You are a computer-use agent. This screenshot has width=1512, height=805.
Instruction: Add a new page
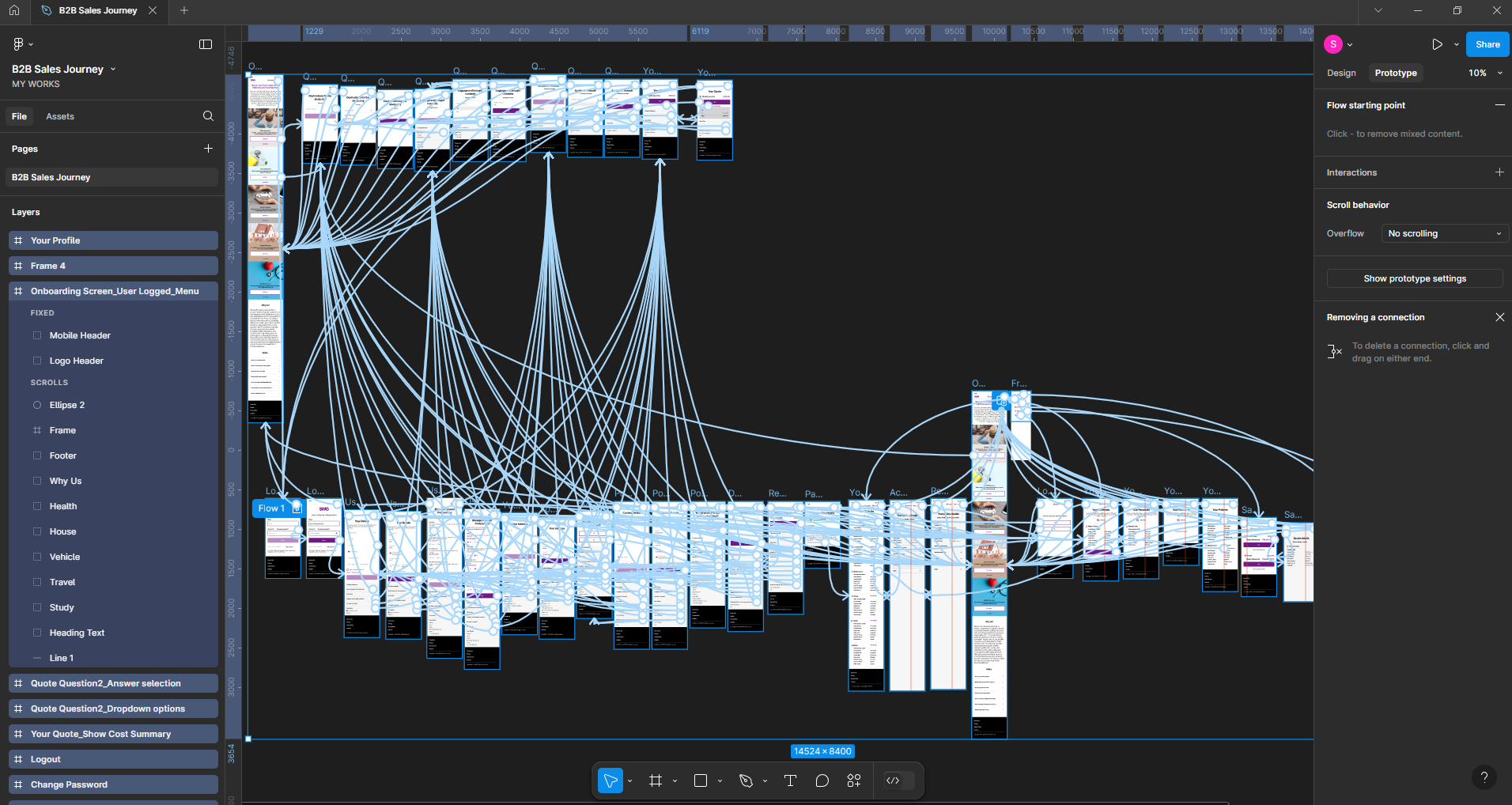point(208,149)
